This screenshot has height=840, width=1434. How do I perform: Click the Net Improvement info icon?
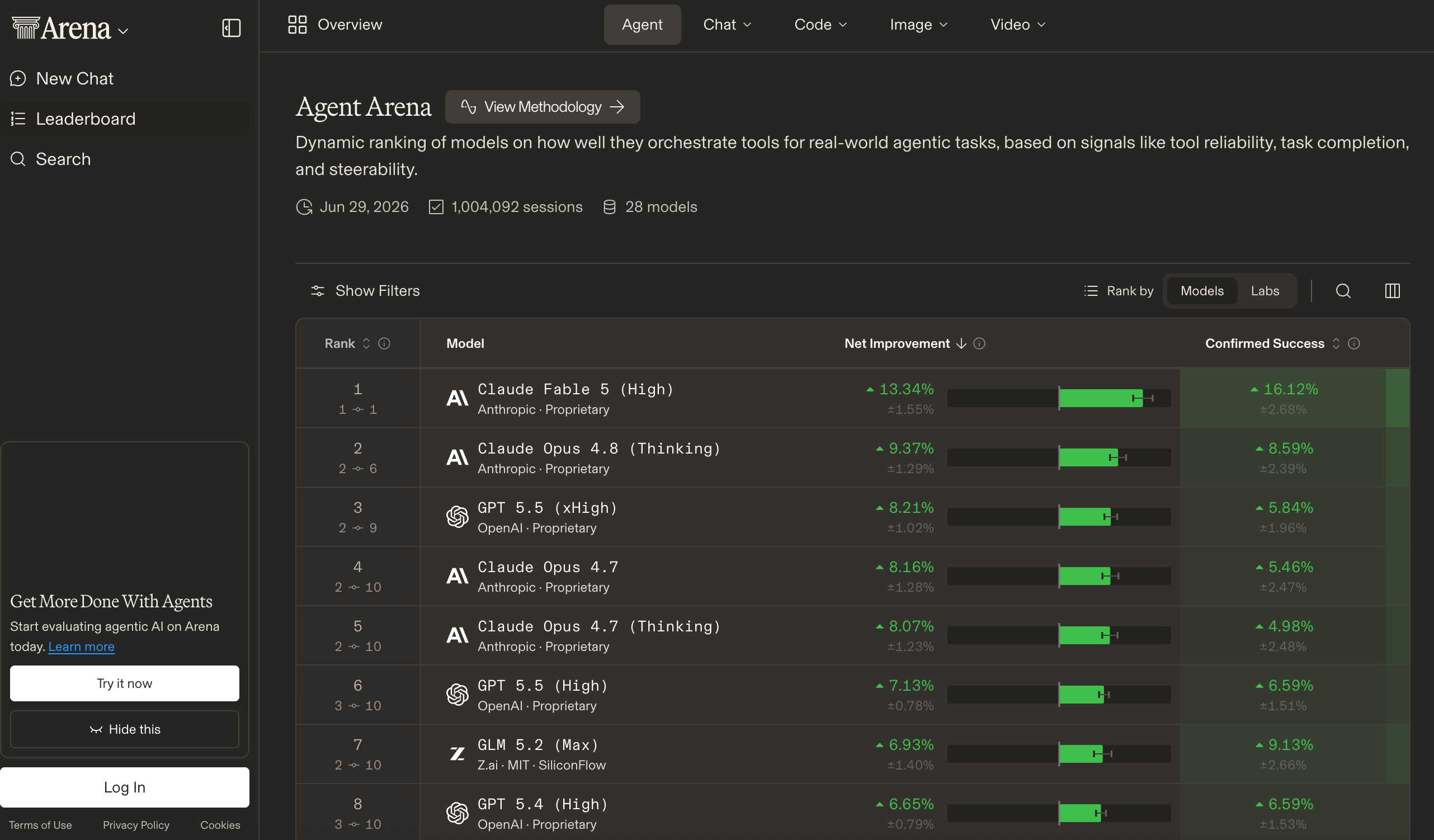[979, 343]
